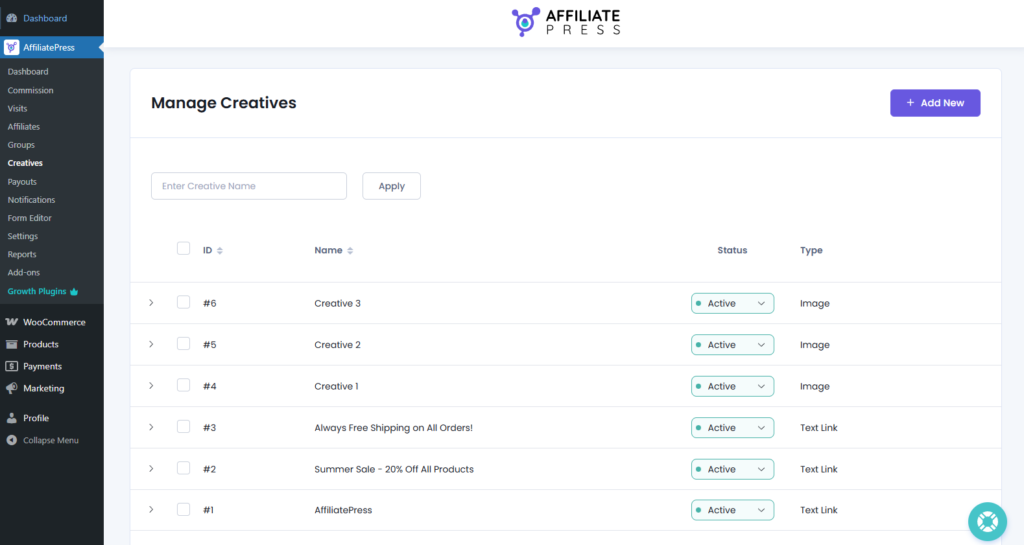Open status dropdown for Creative 1
Image resolution: width=1024 pixels, height=545 pixels.
(733, 386)
